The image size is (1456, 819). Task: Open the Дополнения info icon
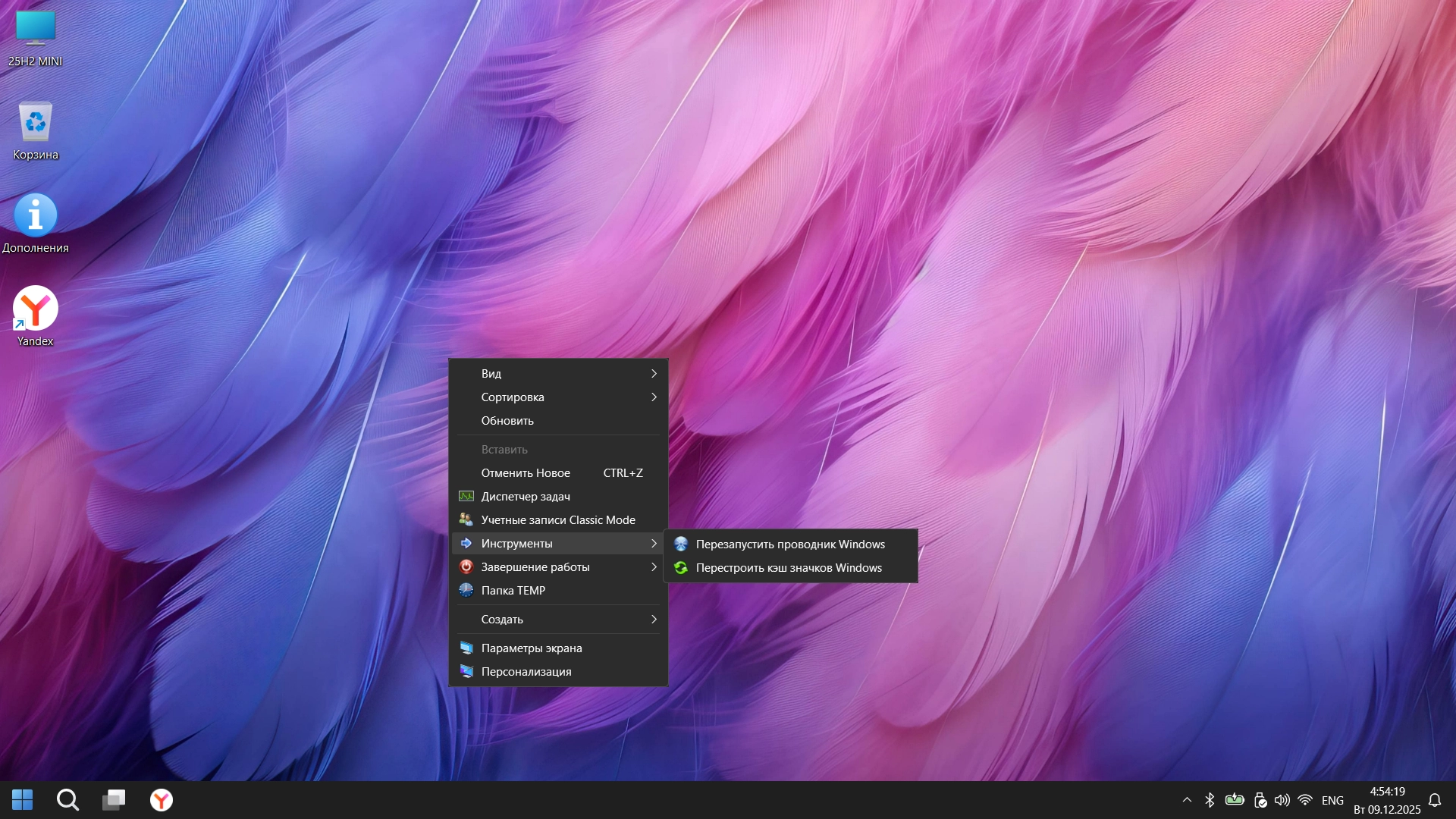(x=36, y=216)
